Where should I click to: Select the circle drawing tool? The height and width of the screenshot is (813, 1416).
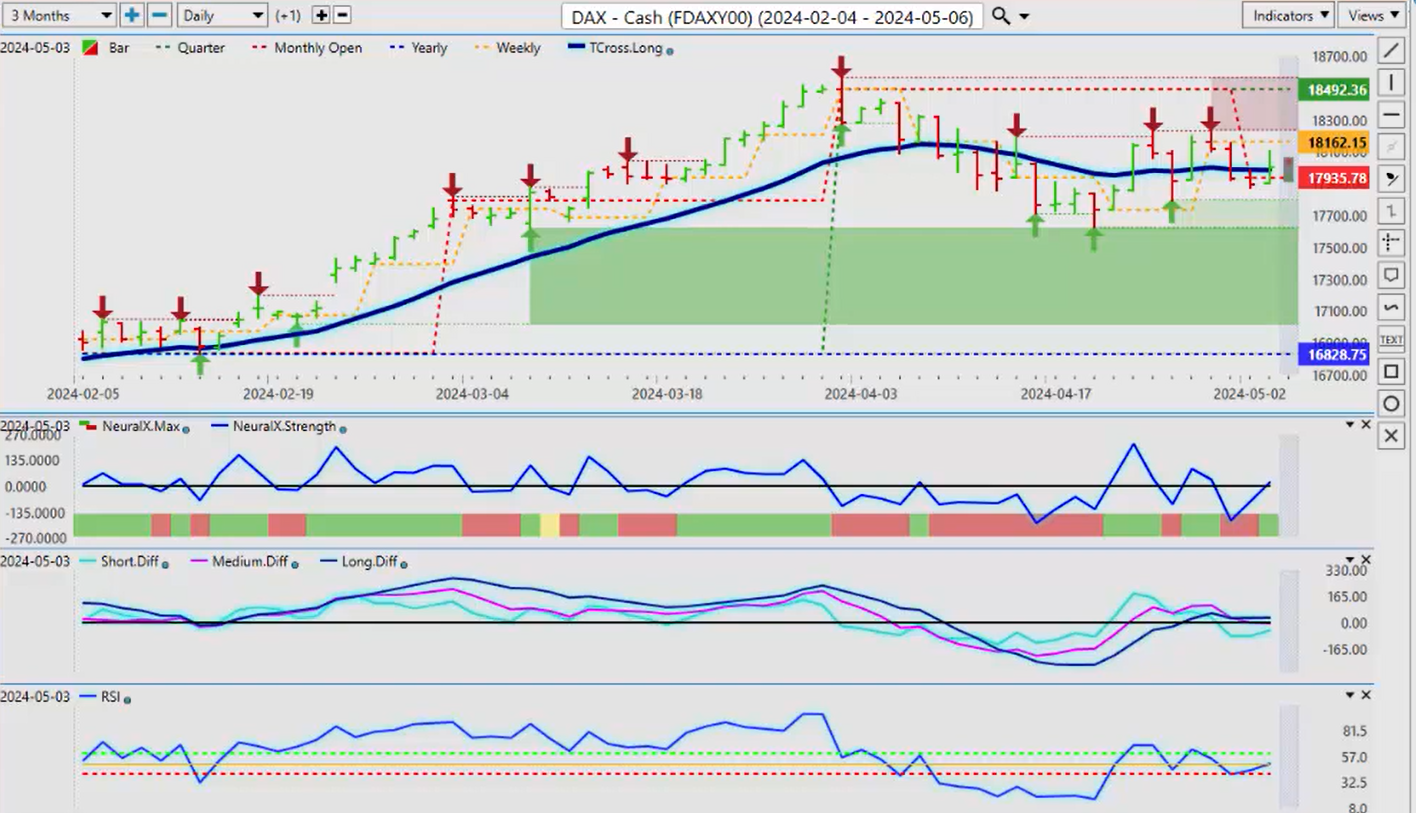(1391, 404)
